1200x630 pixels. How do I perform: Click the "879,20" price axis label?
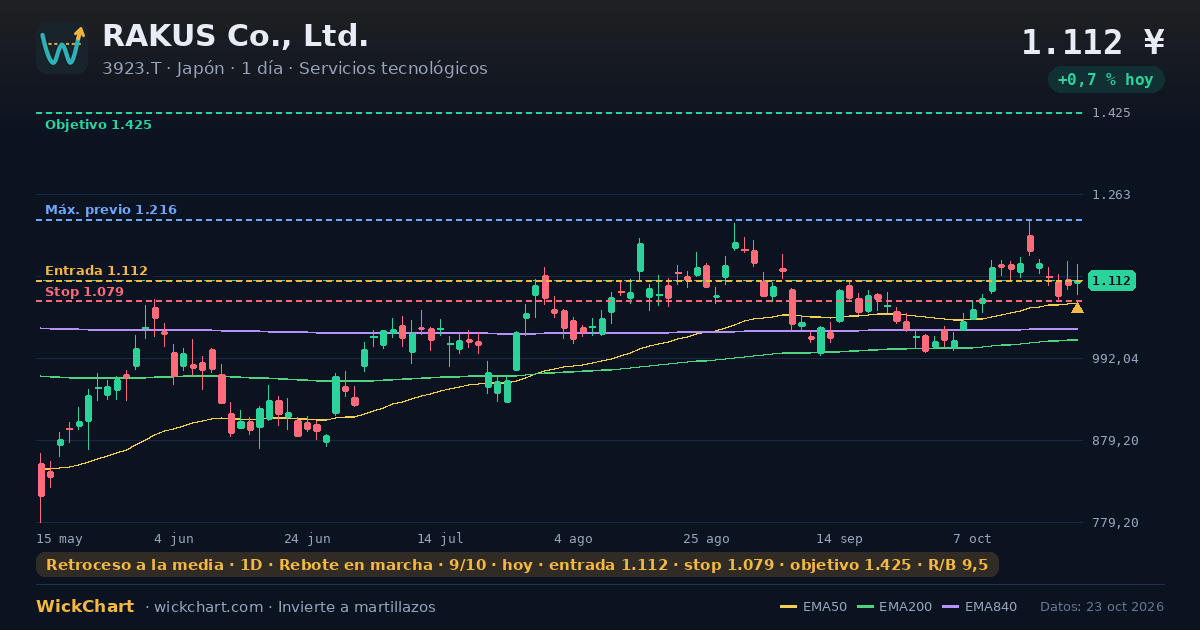(1115, 441)
